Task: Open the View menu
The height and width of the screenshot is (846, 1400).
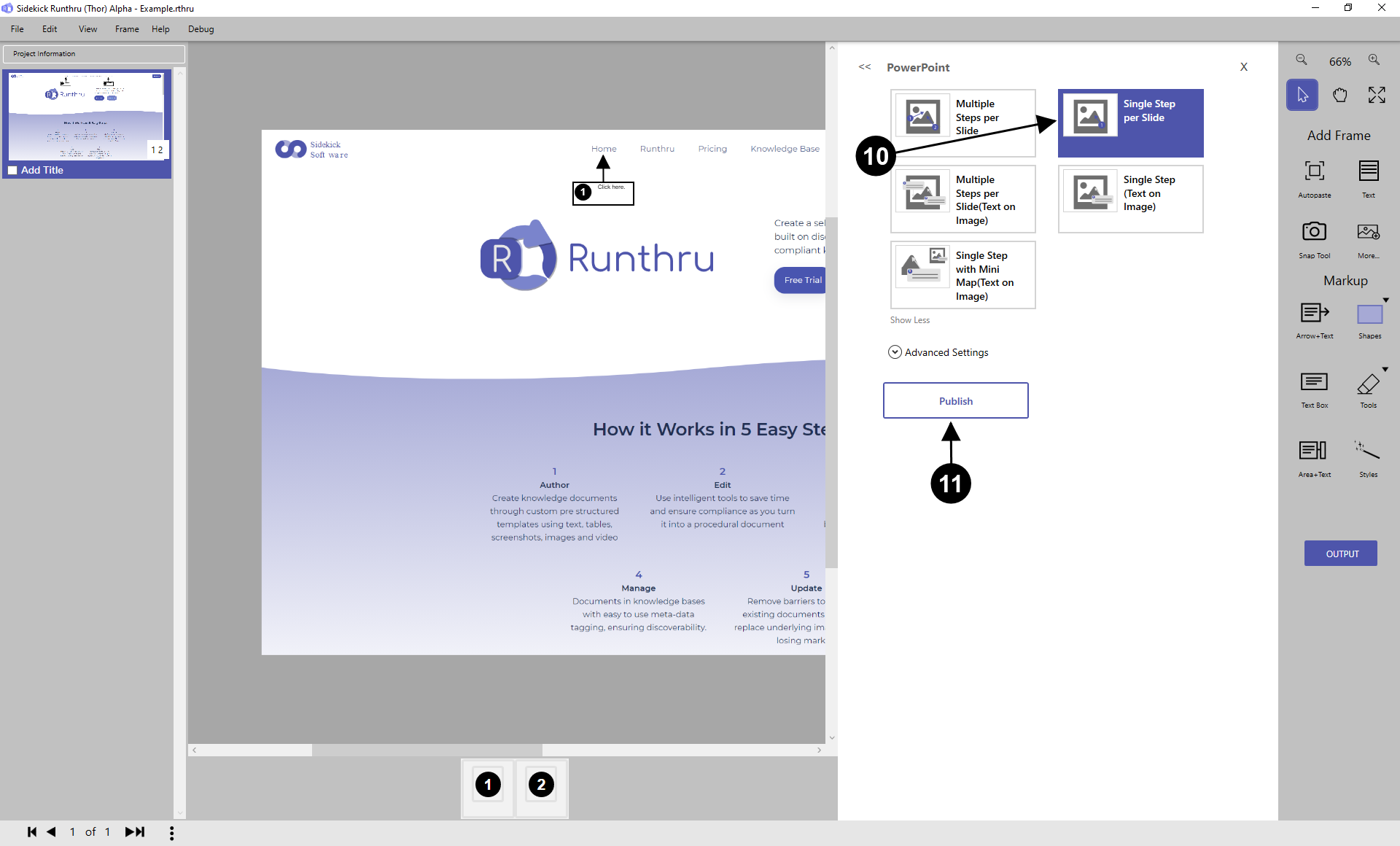Action: pyautogui.click(x=87, y=29)
